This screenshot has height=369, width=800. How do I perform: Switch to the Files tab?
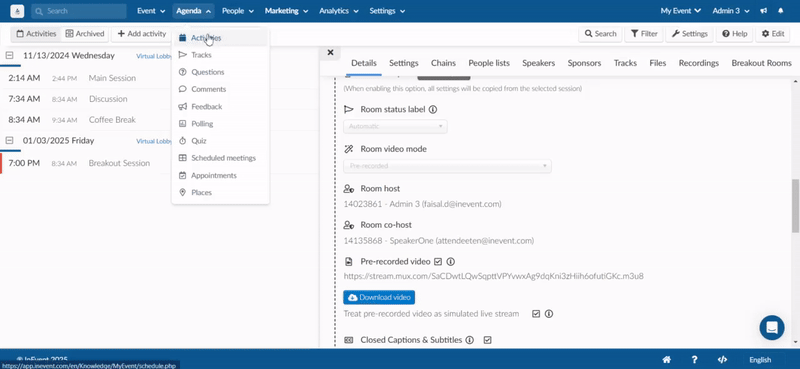(658, 63)
